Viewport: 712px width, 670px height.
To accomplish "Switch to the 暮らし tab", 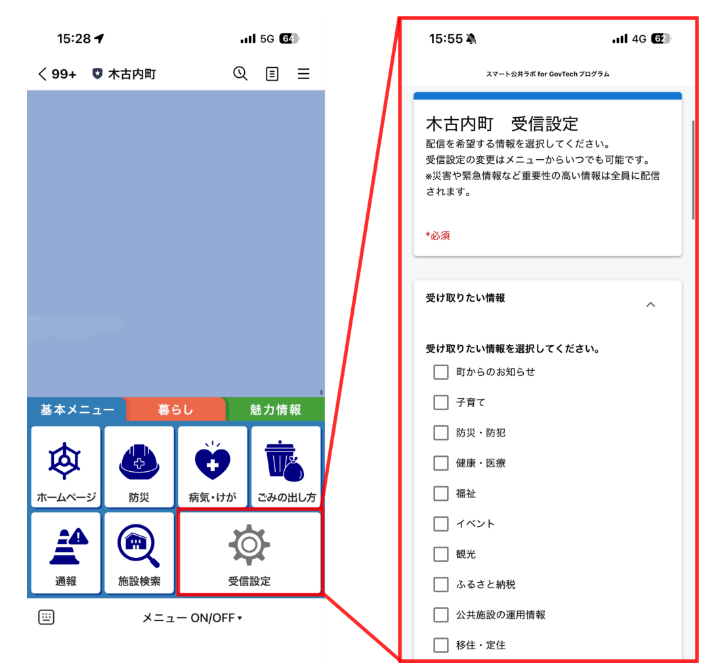I will pyautogui.click(x=175, y=409).
